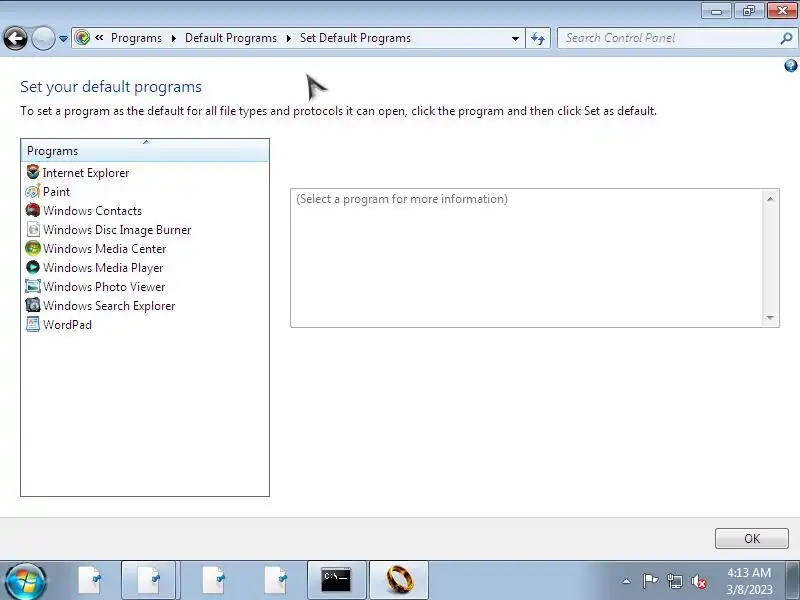Click the Control Panel icon in address bar
The height and width of the screenshot is (600, 800).
pyautogui.click(x=82, y=38)
